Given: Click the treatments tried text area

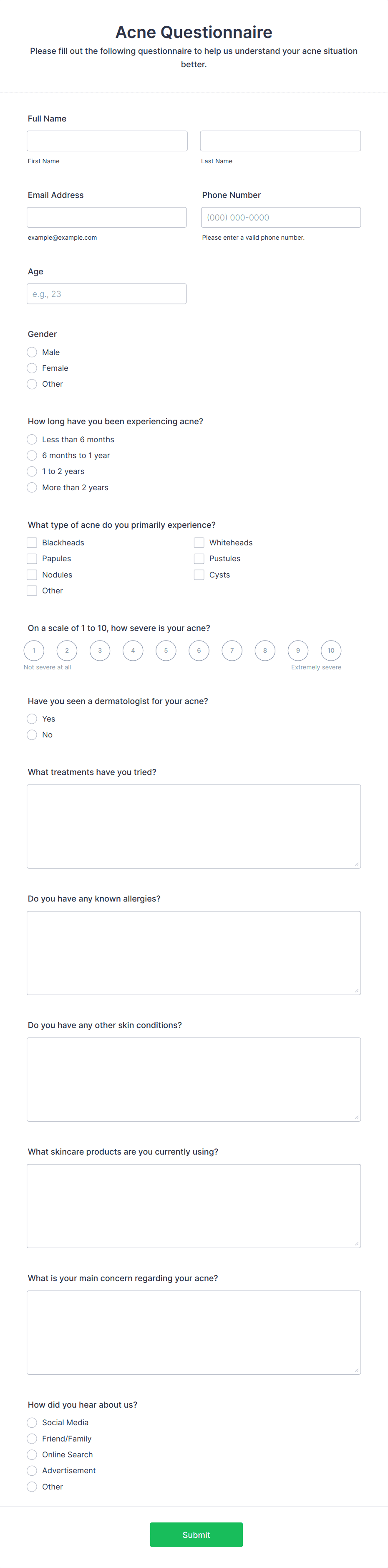Looking at the screenshot, I should (x=194, y=826).
